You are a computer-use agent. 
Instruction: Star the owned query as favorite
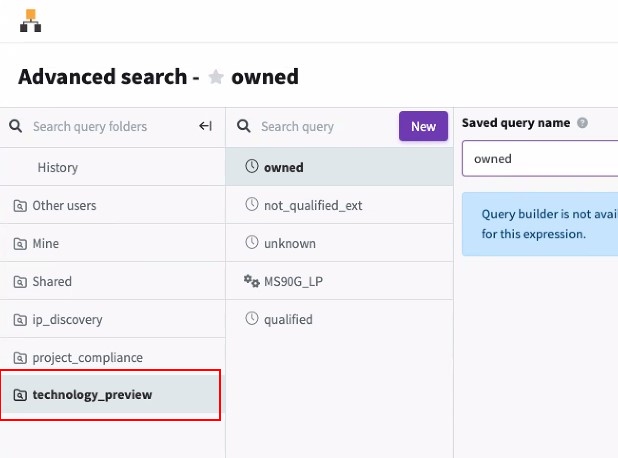click(x=216, y=78)
